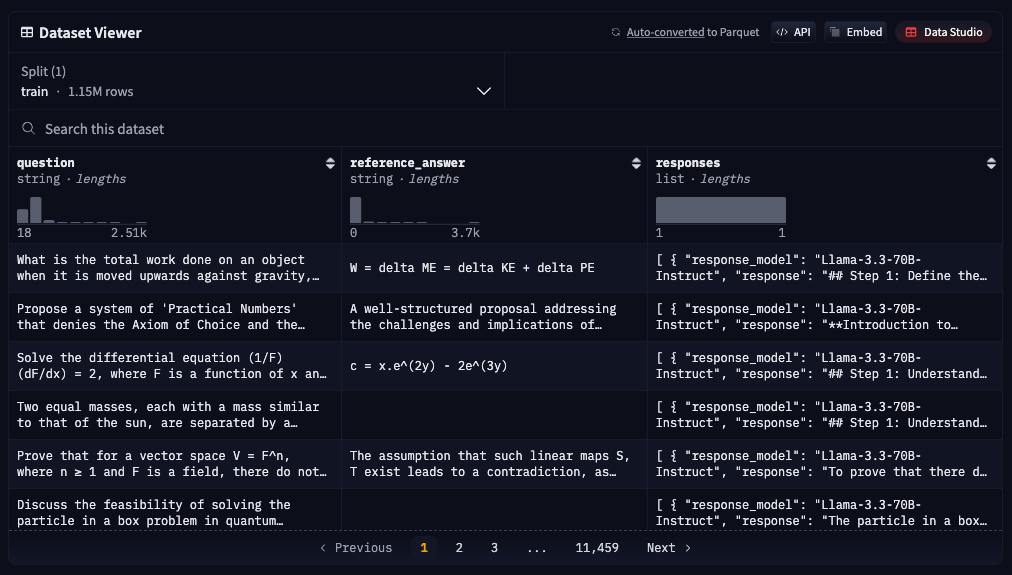The image size is (1012, 575).
Task: Jump to last page 11,459
Action: pyautogui.click(x=597, y=548)
